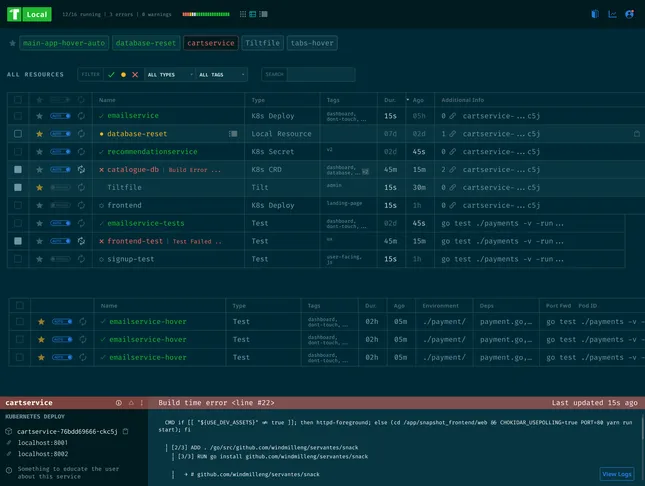Check the emailservice row checkbox
This screenshot has height=486, width=645.
pos(18,116)
